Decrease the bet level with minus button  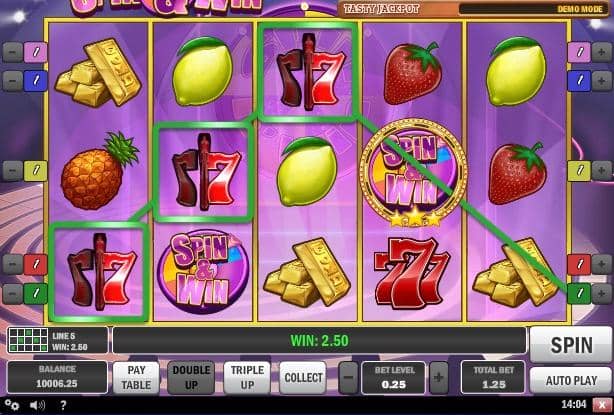click(348, 378)
